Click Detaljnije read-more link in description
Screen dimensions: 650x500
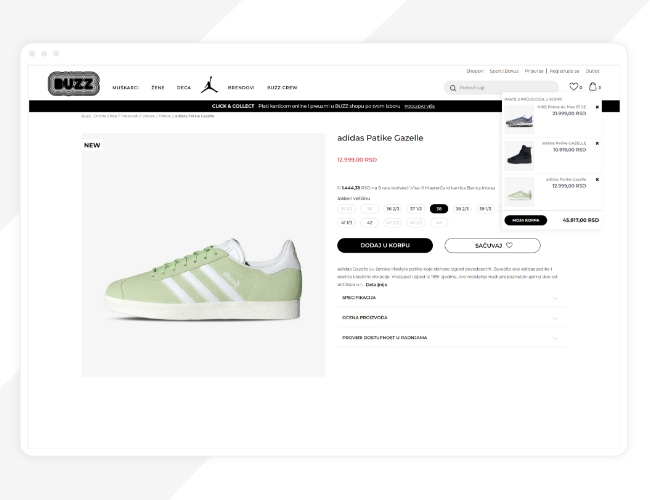tap(376, 285)
